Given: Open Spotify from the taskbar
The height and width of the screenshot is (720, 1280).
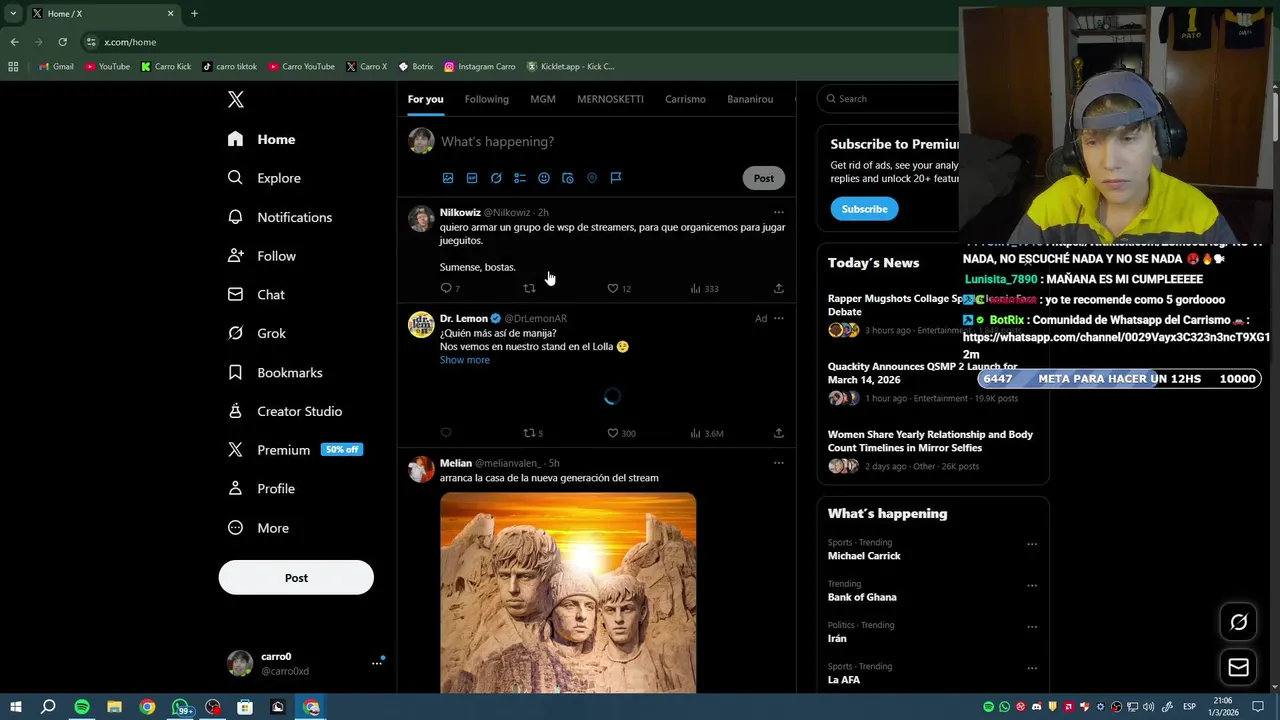Looking at the screenshot, I should pos(82,707).
